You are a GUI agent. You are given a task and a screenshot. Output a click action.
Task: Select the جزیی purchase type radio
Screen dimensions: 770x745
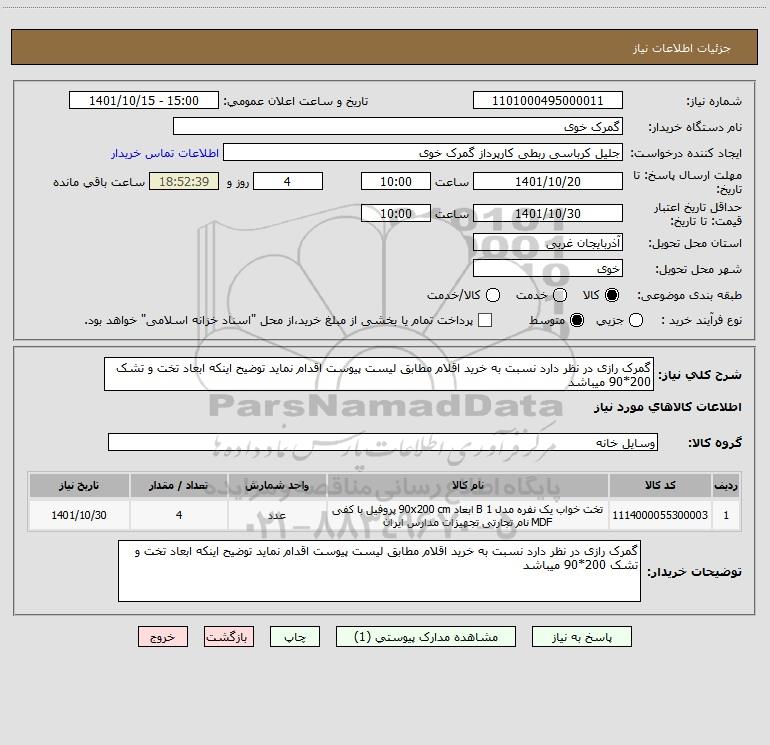coord(636,320)
